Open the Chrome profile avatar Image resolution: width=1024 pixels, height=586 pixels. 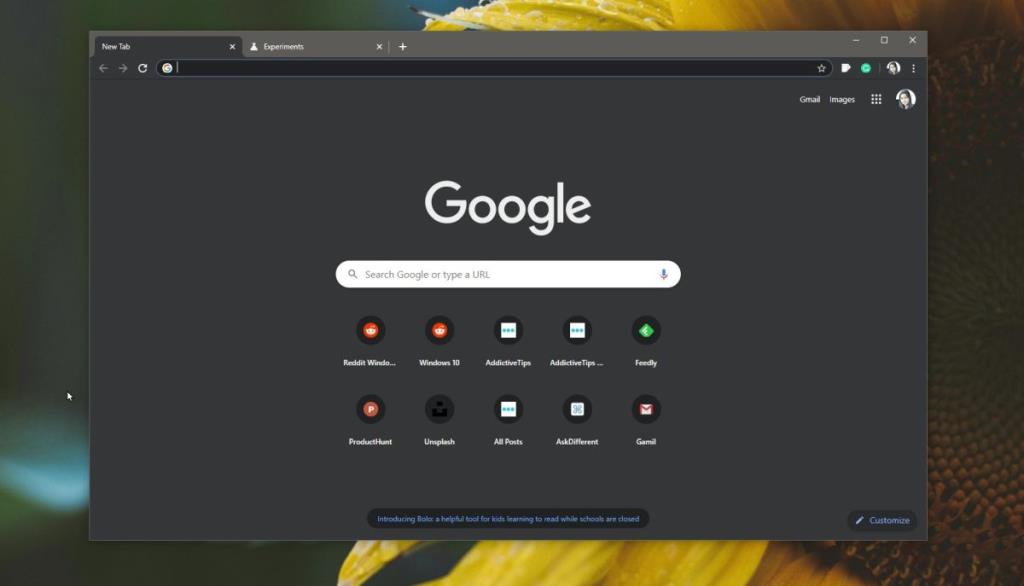[893, 68]
